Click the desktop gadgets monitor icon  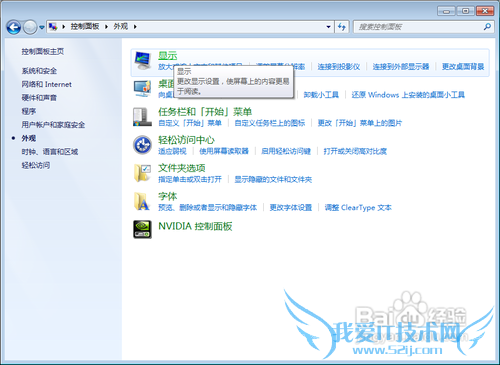[143, 89]
